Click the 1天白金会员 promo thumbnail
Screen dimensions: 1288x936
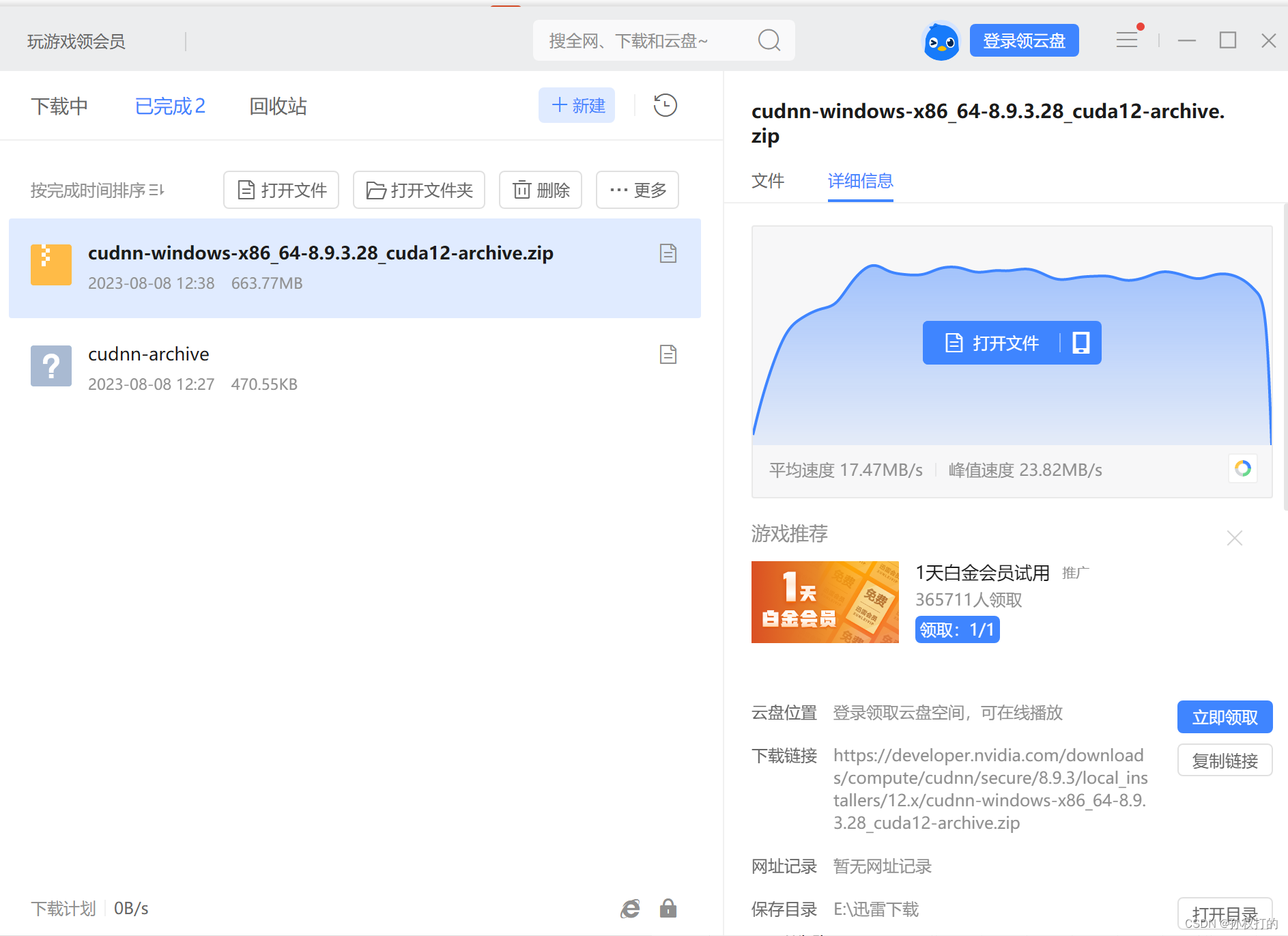pyautogui.click(x=825, y=602)
